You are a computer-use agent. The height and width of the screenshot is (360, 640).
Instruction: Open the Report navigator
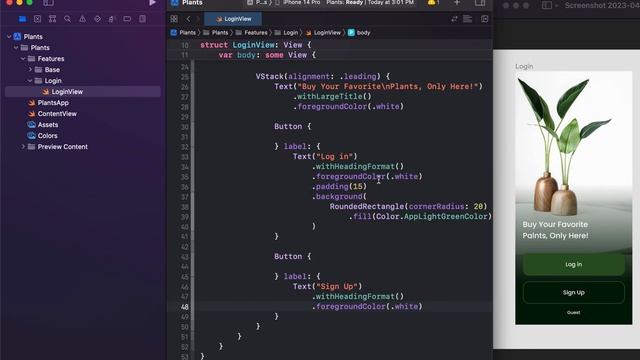(142, 19)
